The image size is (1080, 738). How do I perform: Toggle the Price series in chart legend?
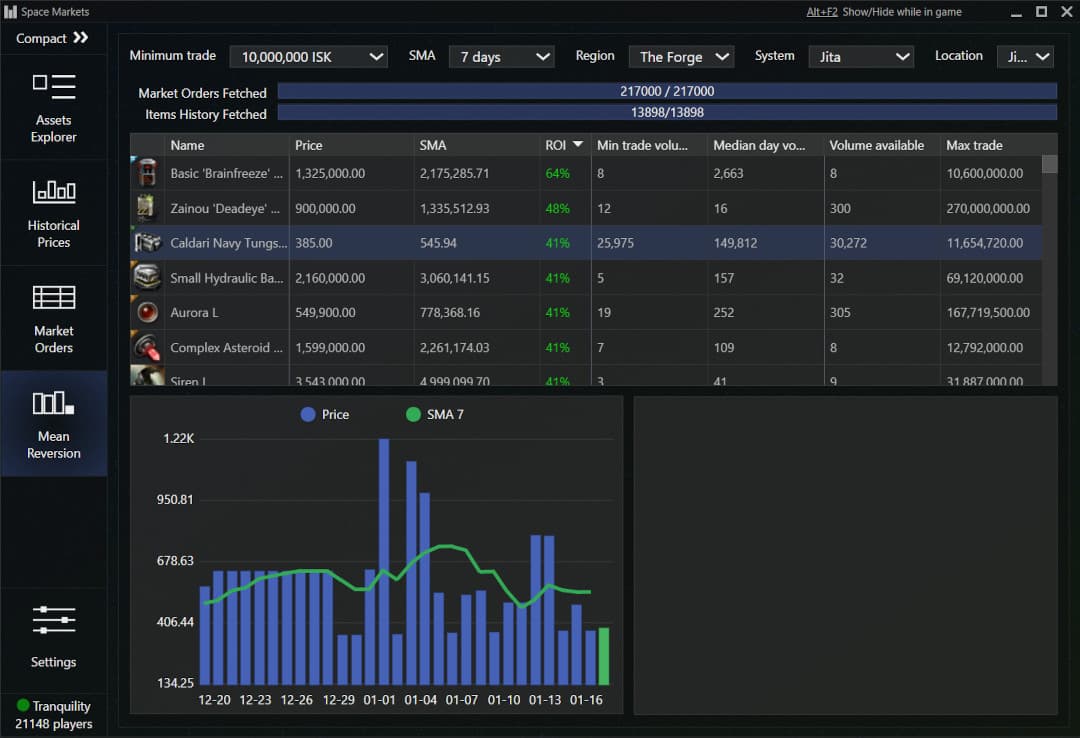[324, 414]
